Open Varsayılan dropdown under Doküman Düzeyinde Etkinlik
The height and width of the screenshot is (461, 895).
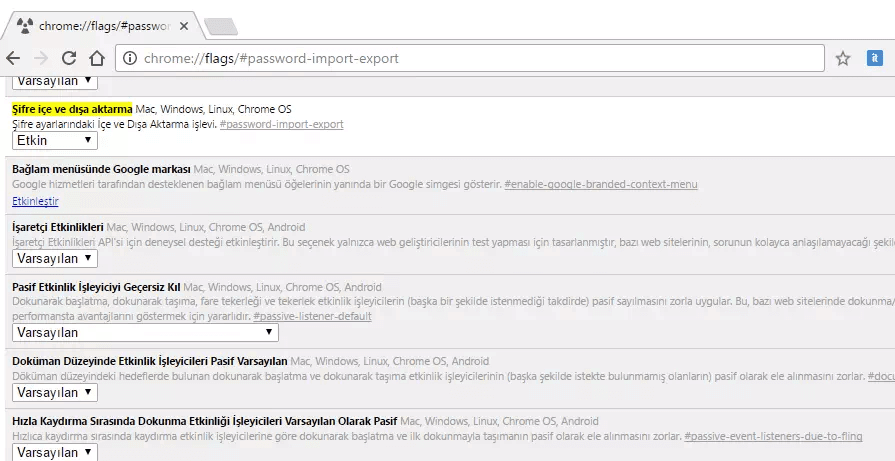[x=55, y=393]
